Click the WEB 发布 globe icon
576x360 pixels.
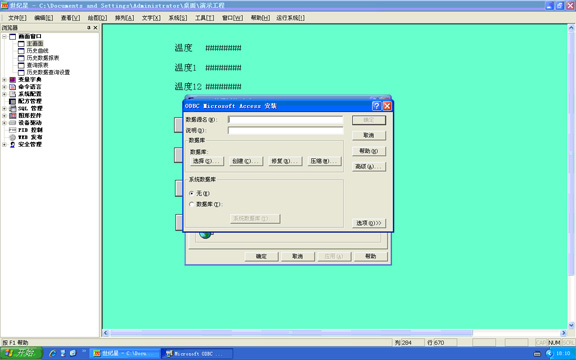tap(12, 137)
